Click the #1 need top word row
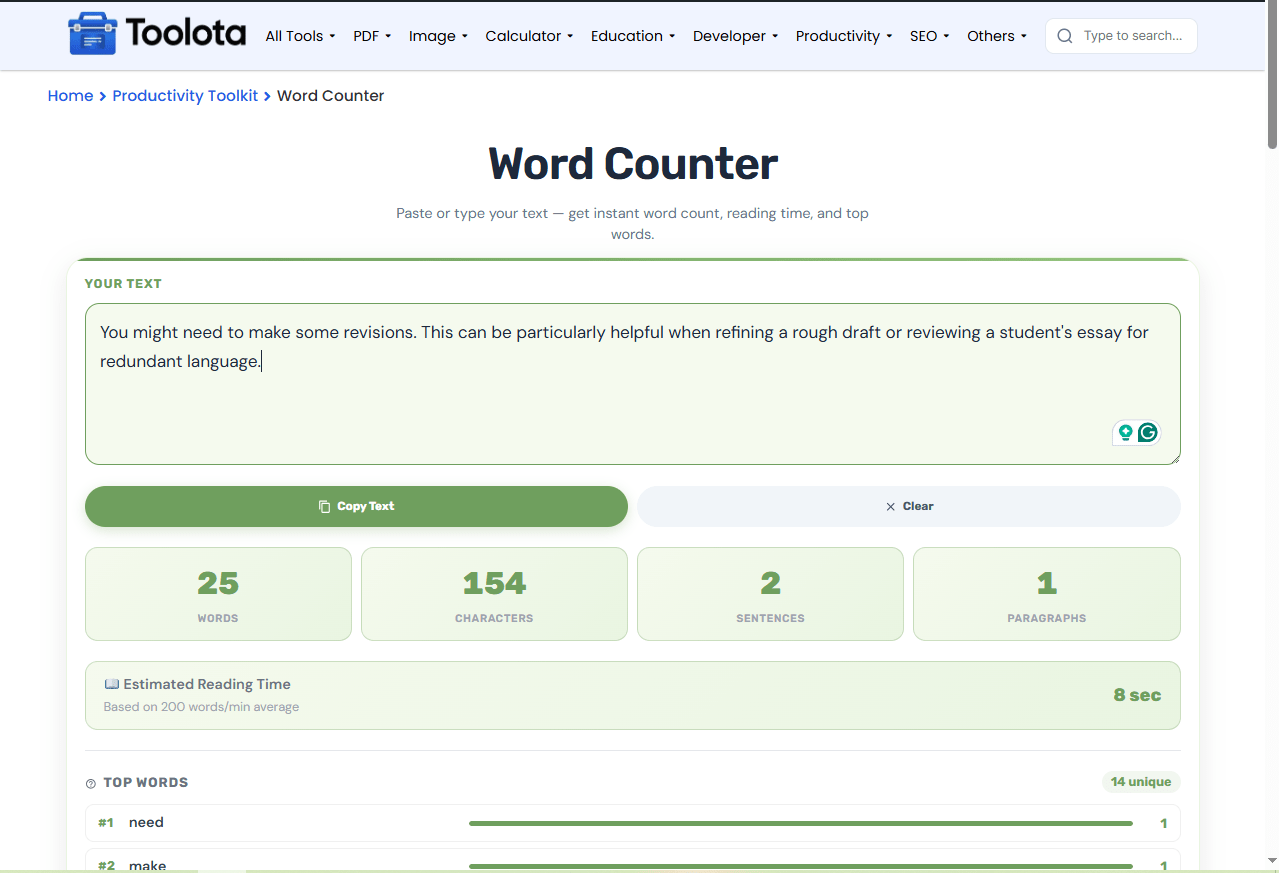The height and width of the screenshot is (873, 1279). (633, 823)
